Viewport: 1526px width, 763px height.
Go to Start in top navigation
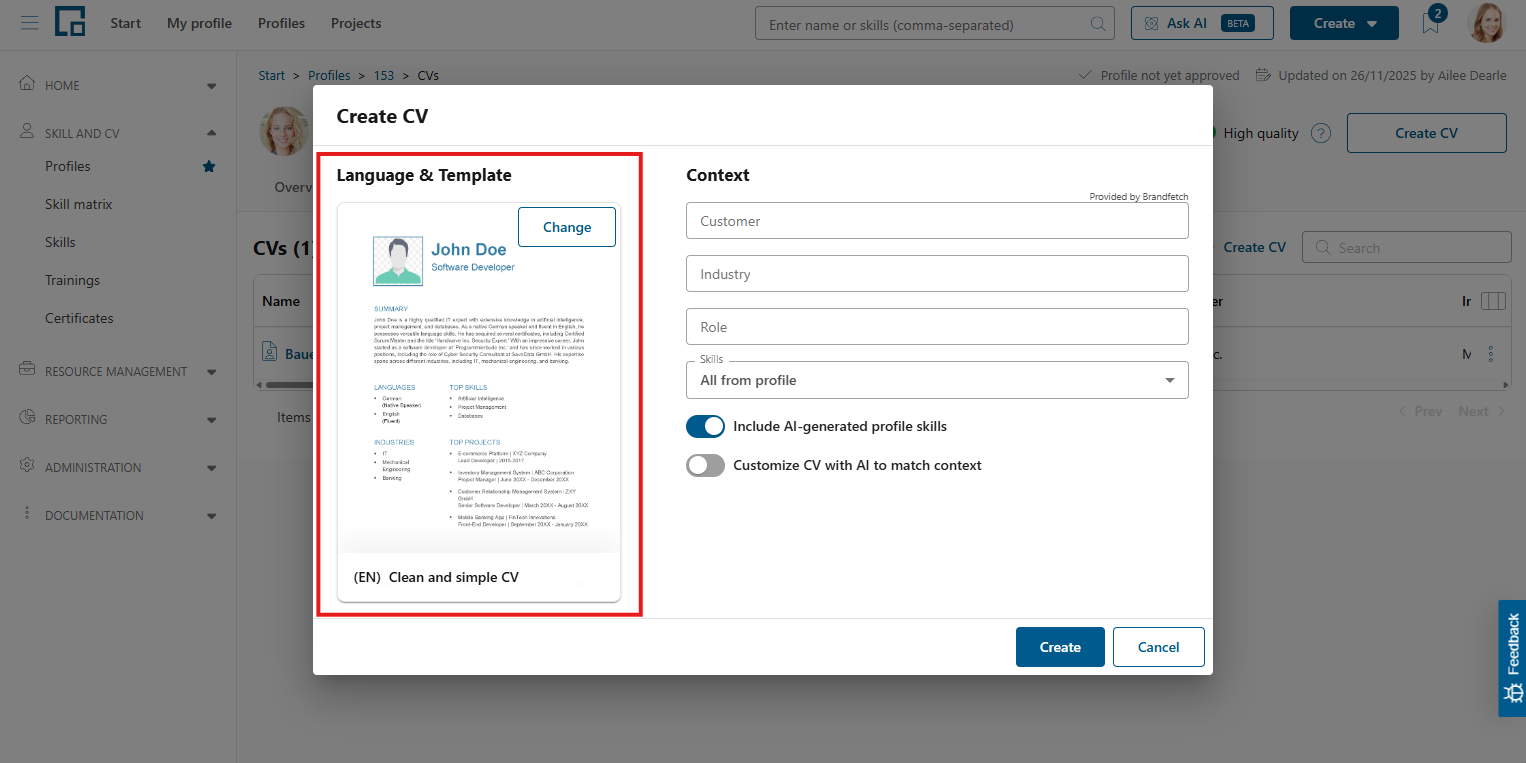click(126, 23)
